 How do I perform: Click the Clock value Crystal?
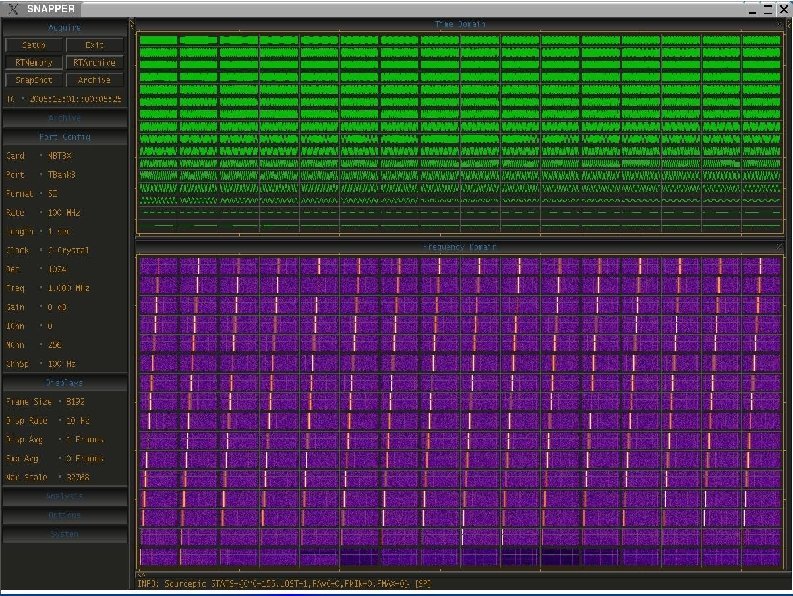(68, 250)
